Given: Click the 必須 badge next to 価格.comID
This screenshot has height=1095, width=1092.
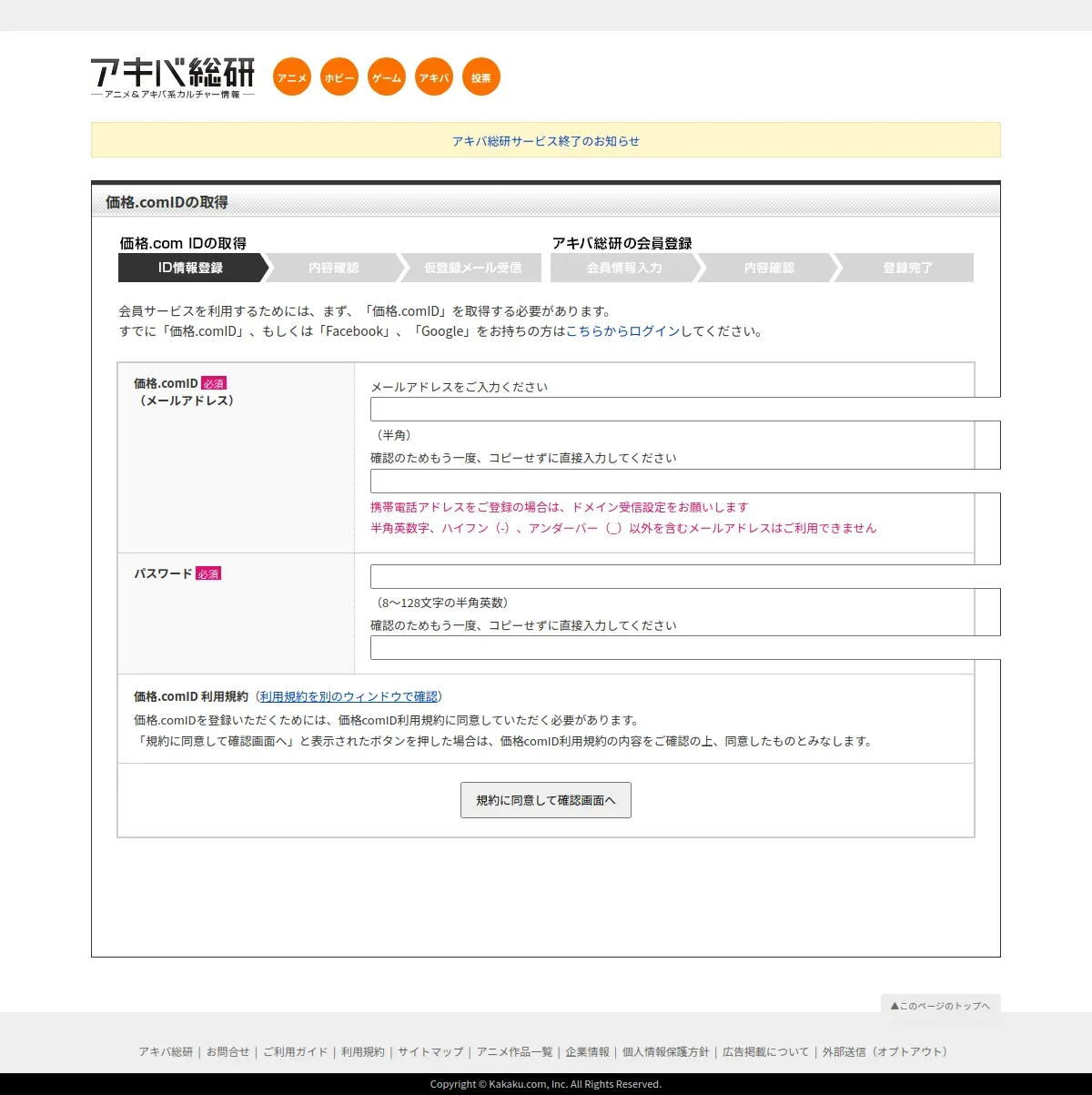Looking at the screenshot, I should 214,383.
